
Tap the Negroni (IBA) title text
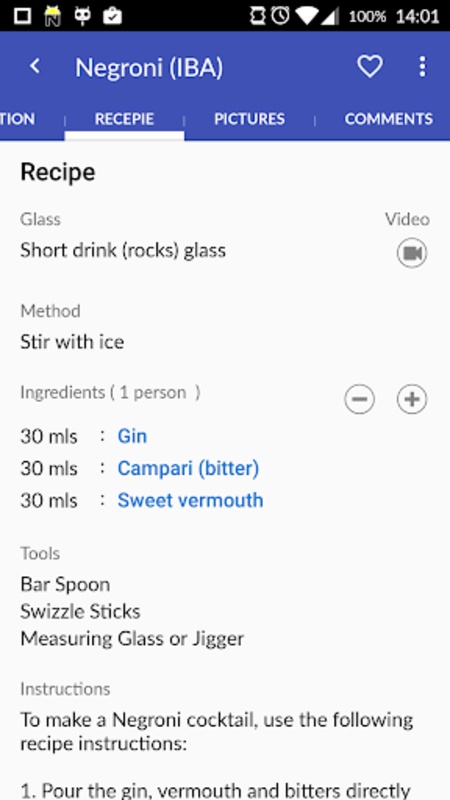pyautogui.click(x=149, y=68)
